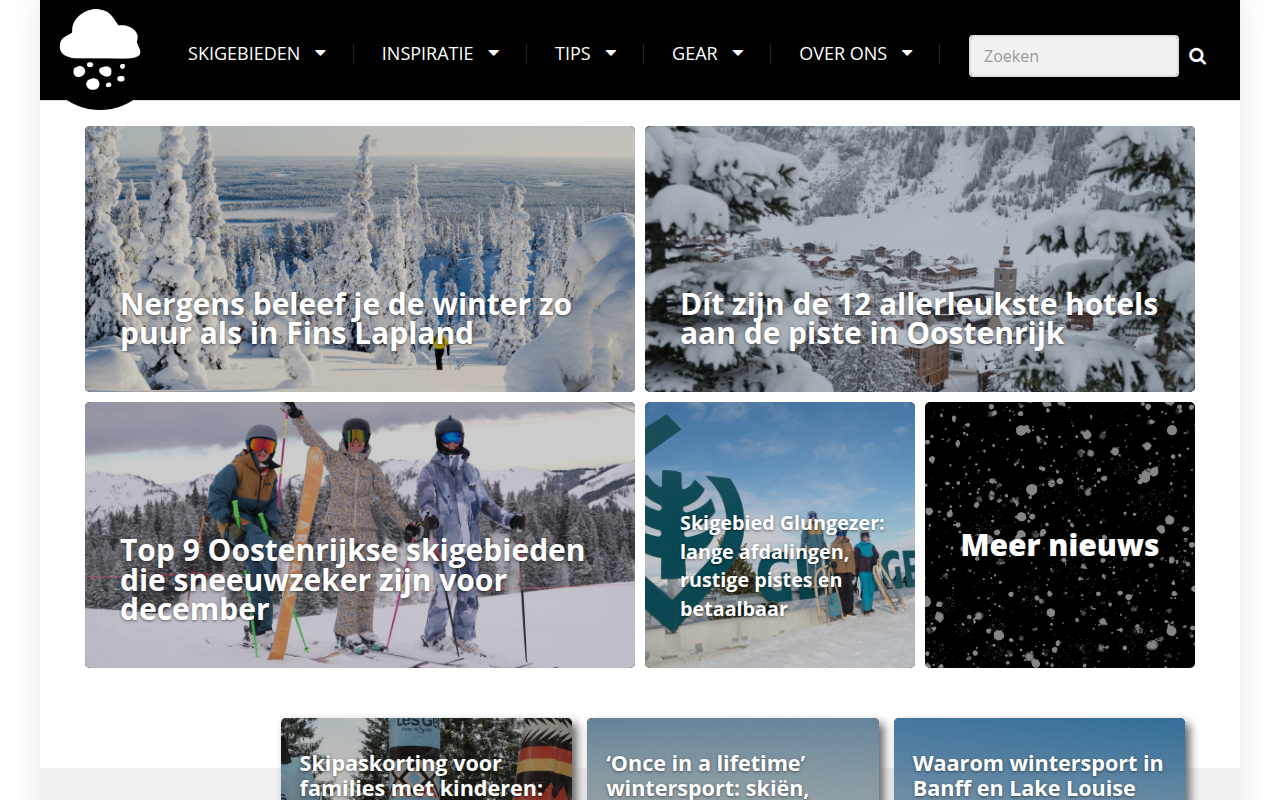Open the Over ons menu

click(x=843, y=54)
